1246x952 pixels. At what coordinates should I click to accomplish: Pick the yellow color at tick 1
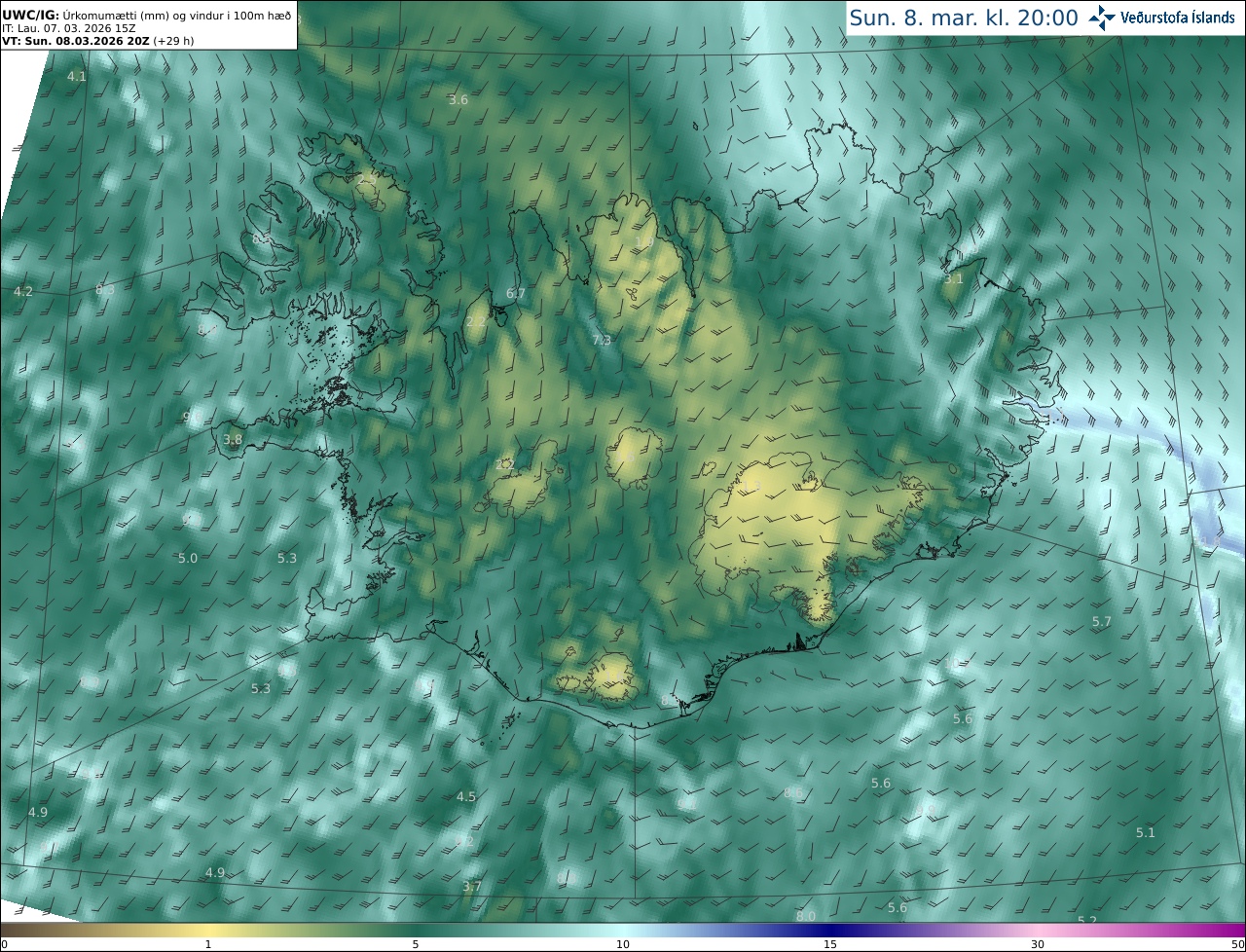point(207,930)
